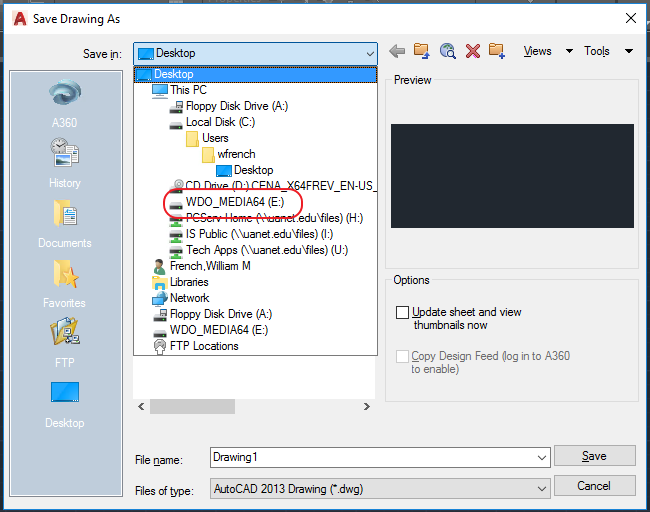
Task: Select PCServ Home (H:) network drive
Action: click(266, 218)
